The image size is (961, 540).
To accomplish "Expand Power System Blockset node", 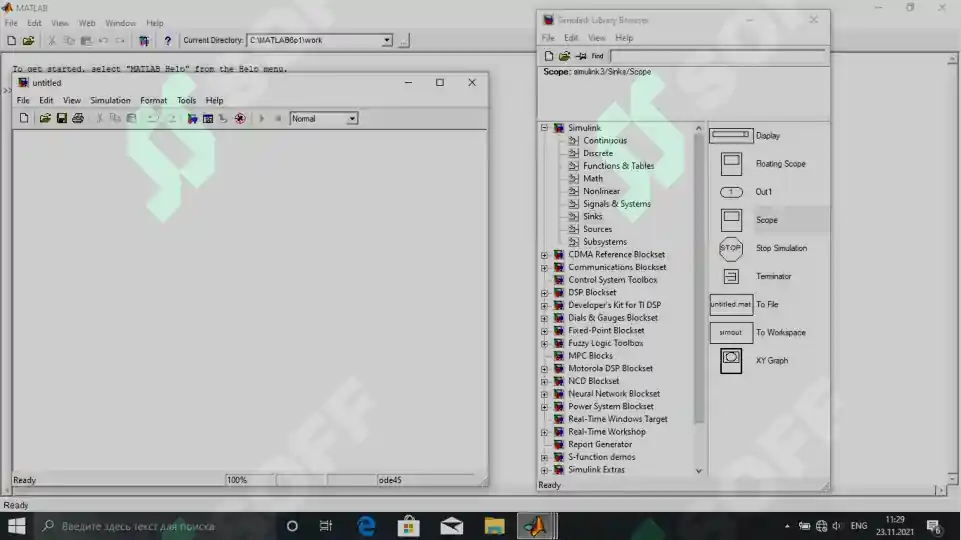I will coord(544,407).
